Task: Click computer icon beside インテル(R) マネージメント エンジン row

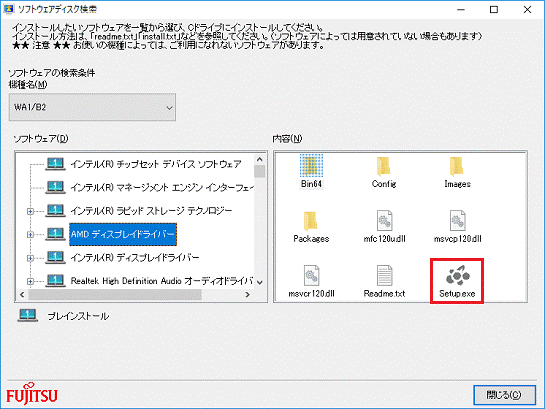Action: coord(55,187)
